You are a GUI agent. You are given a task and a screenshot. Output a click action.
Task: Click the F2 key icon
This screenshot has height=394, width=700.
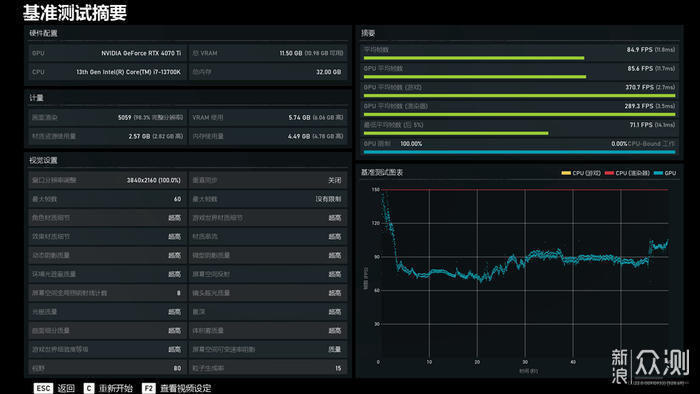(x=149, y=388)
